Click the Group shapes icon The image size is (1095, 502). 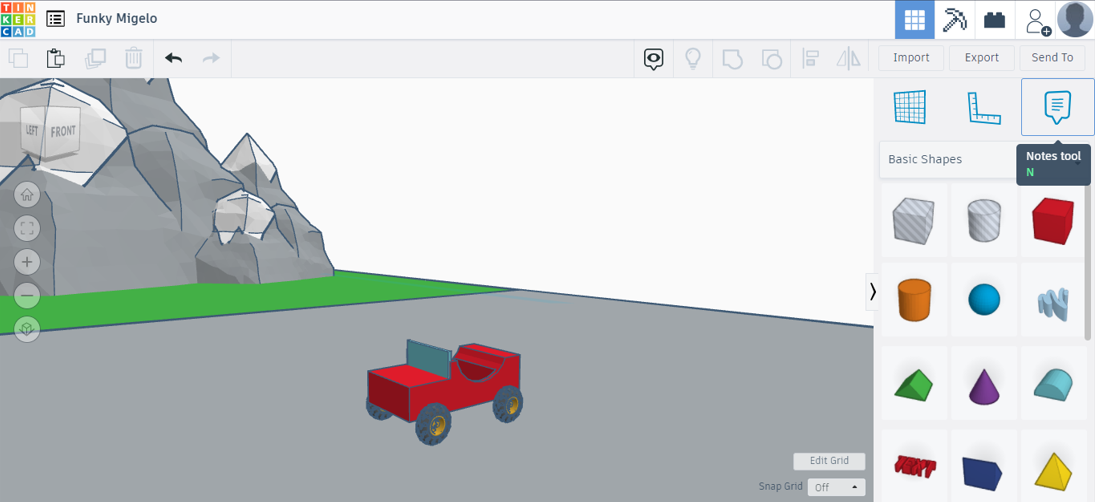[x=731, y=59]
